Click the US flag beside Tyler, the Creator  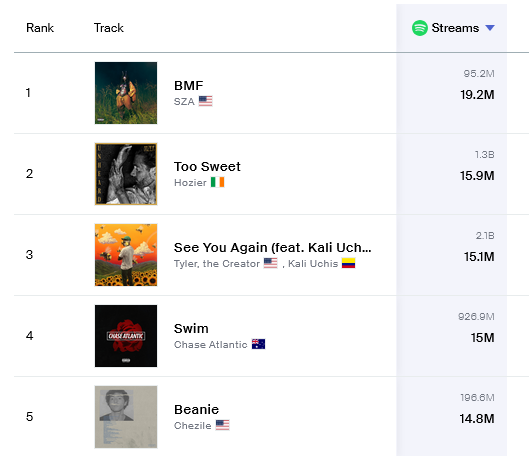271,263
